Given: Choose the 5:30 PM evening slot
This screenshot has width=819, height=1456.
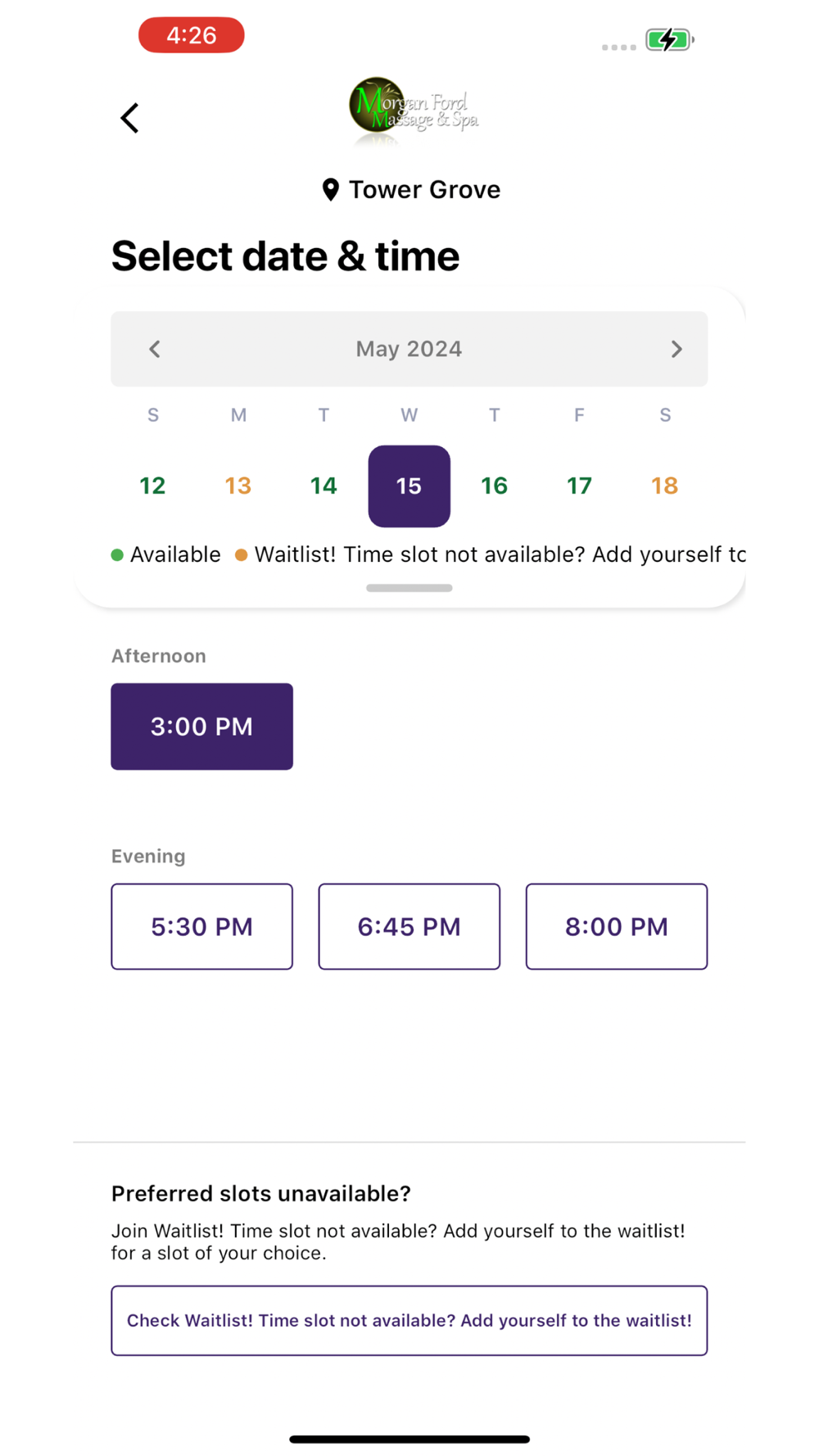Looking at the screenshot, I should [202, 926].
